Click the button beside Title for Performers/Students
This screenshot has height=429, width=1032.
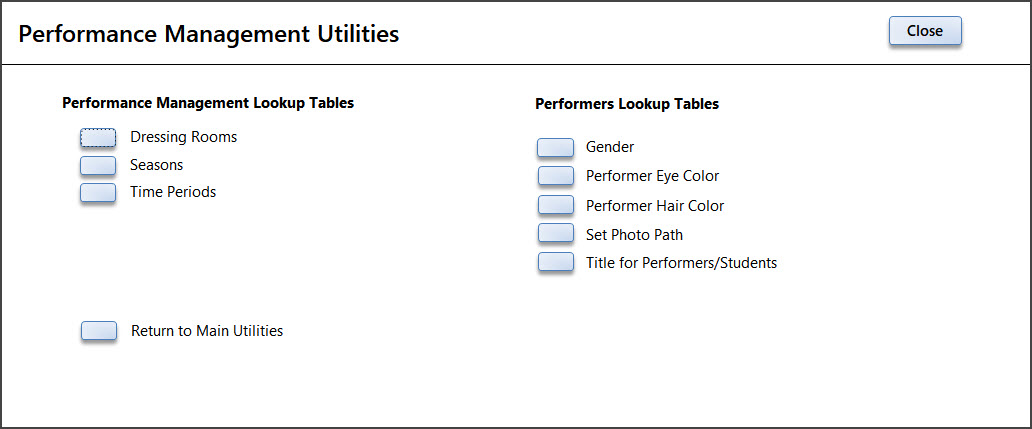click(555, 262)
